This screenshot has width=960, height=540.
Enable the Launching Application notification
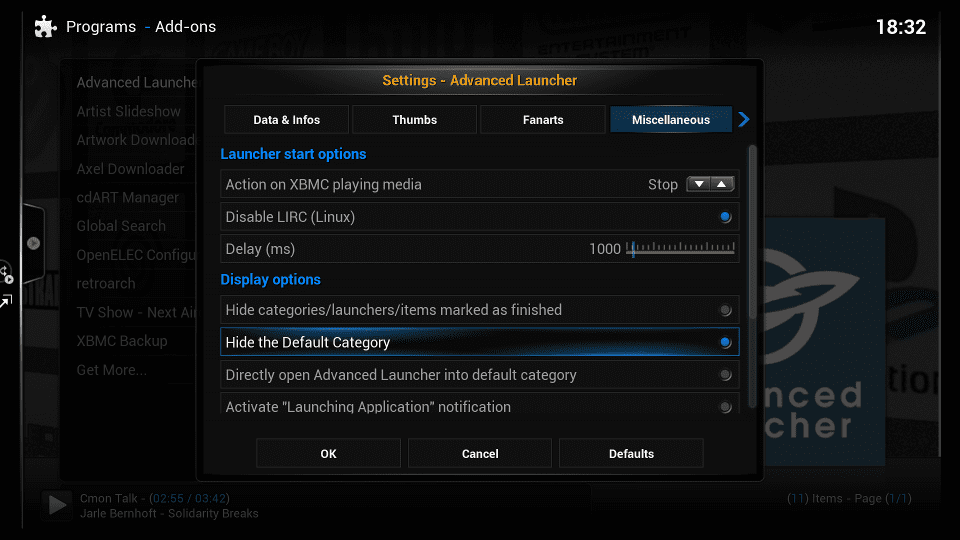(726, 407)
